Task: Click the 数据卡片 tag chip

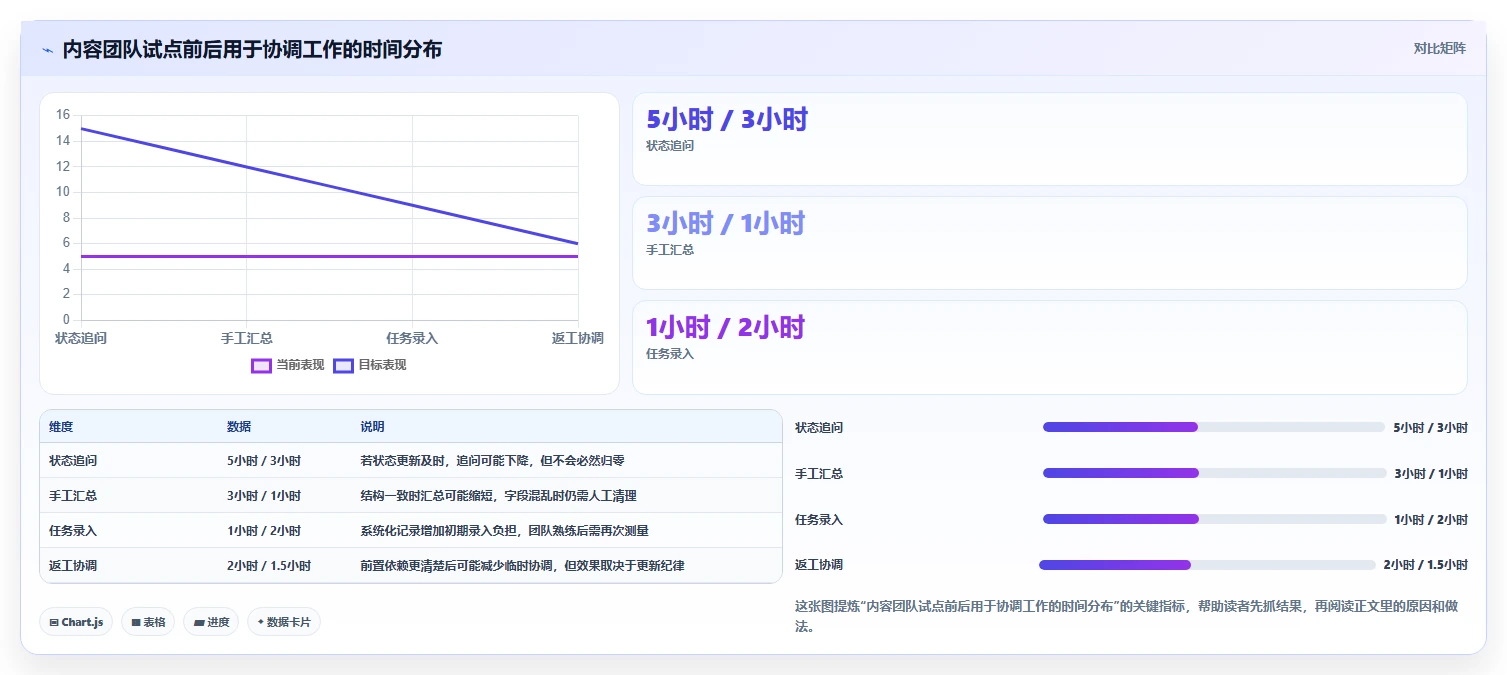Action: (x=284, y=622)
